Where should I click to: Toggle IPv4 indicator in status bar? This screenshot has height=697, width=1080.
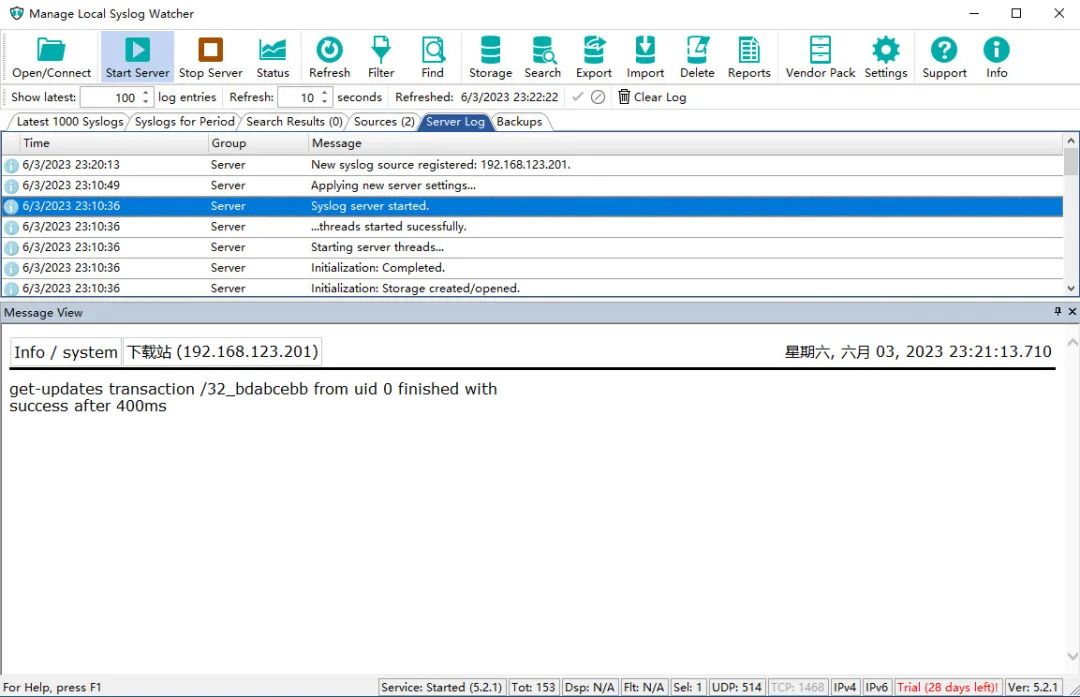(x=845, y=687)
